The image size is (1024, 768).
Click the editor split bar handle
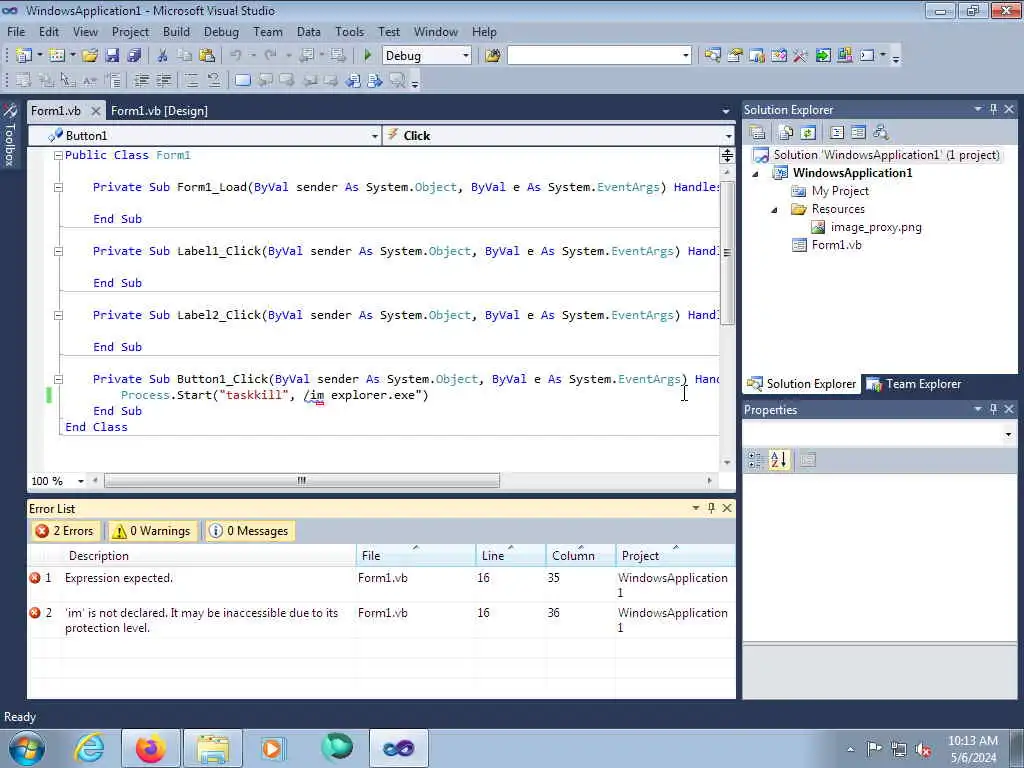point(727,155)
